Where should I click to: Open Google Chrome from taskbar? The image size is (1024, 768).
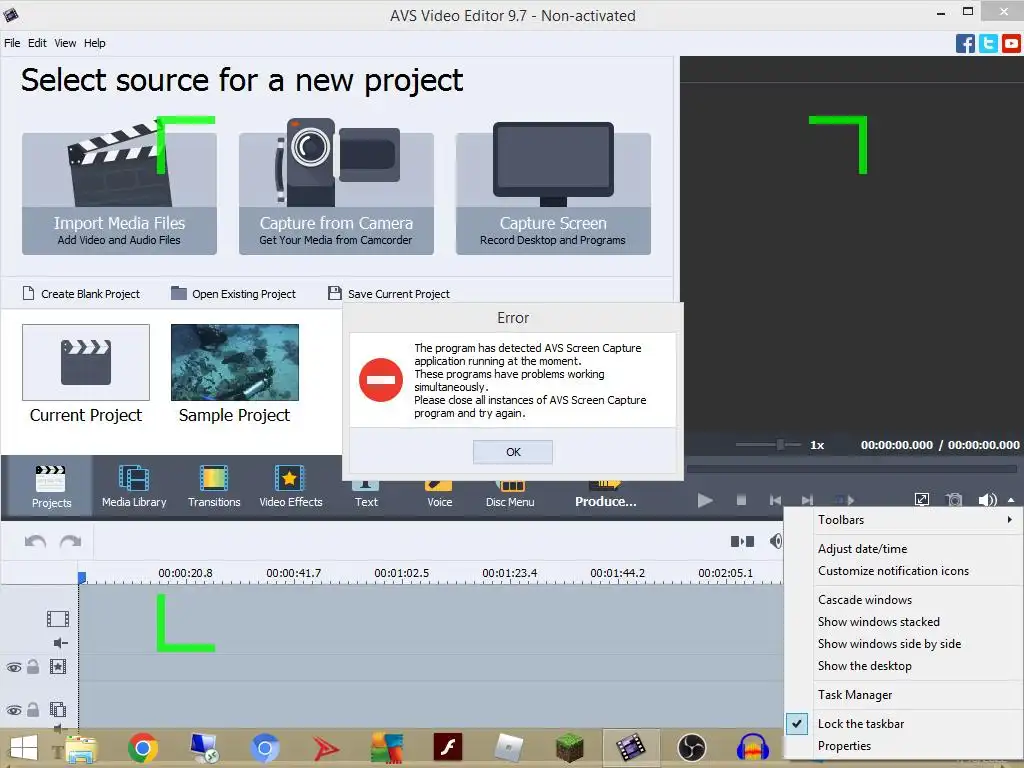coord(142,748)
